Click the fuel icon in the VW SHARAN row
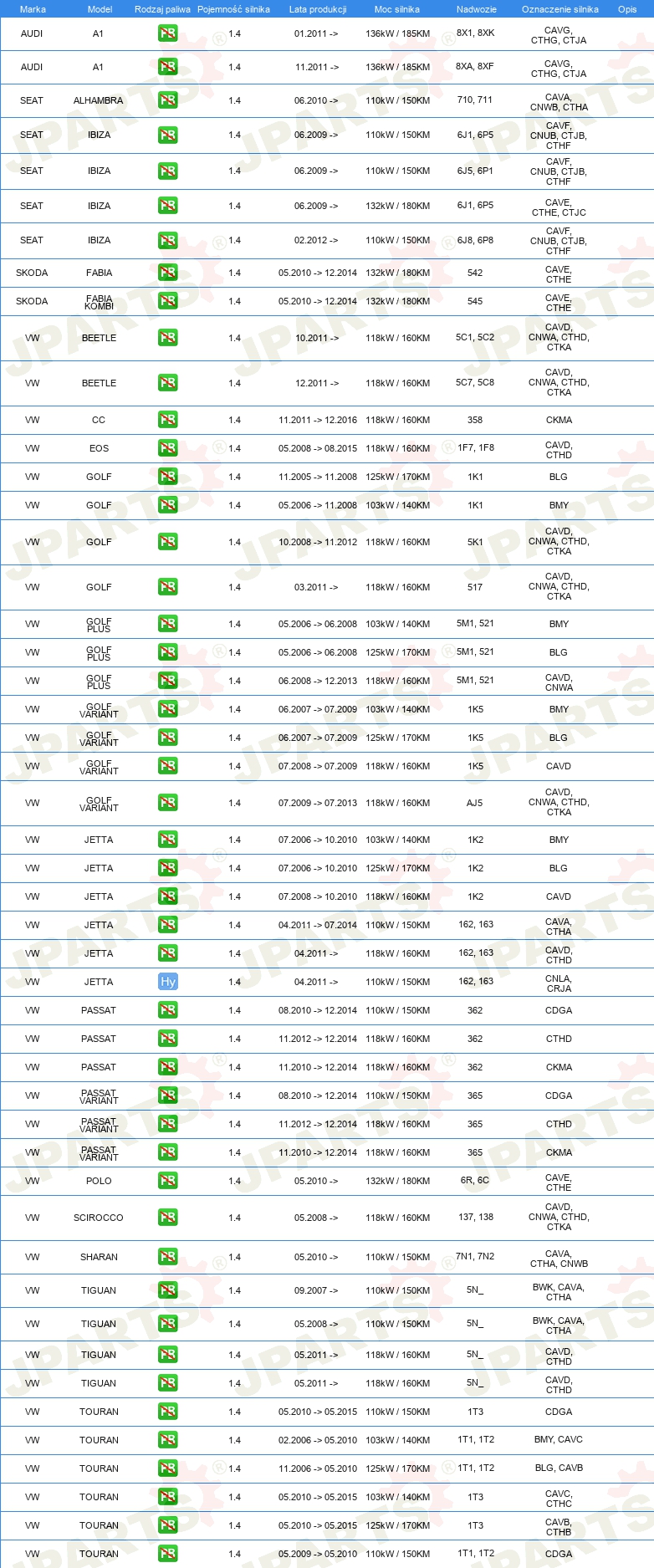654x1568 pixels. 168,1257
